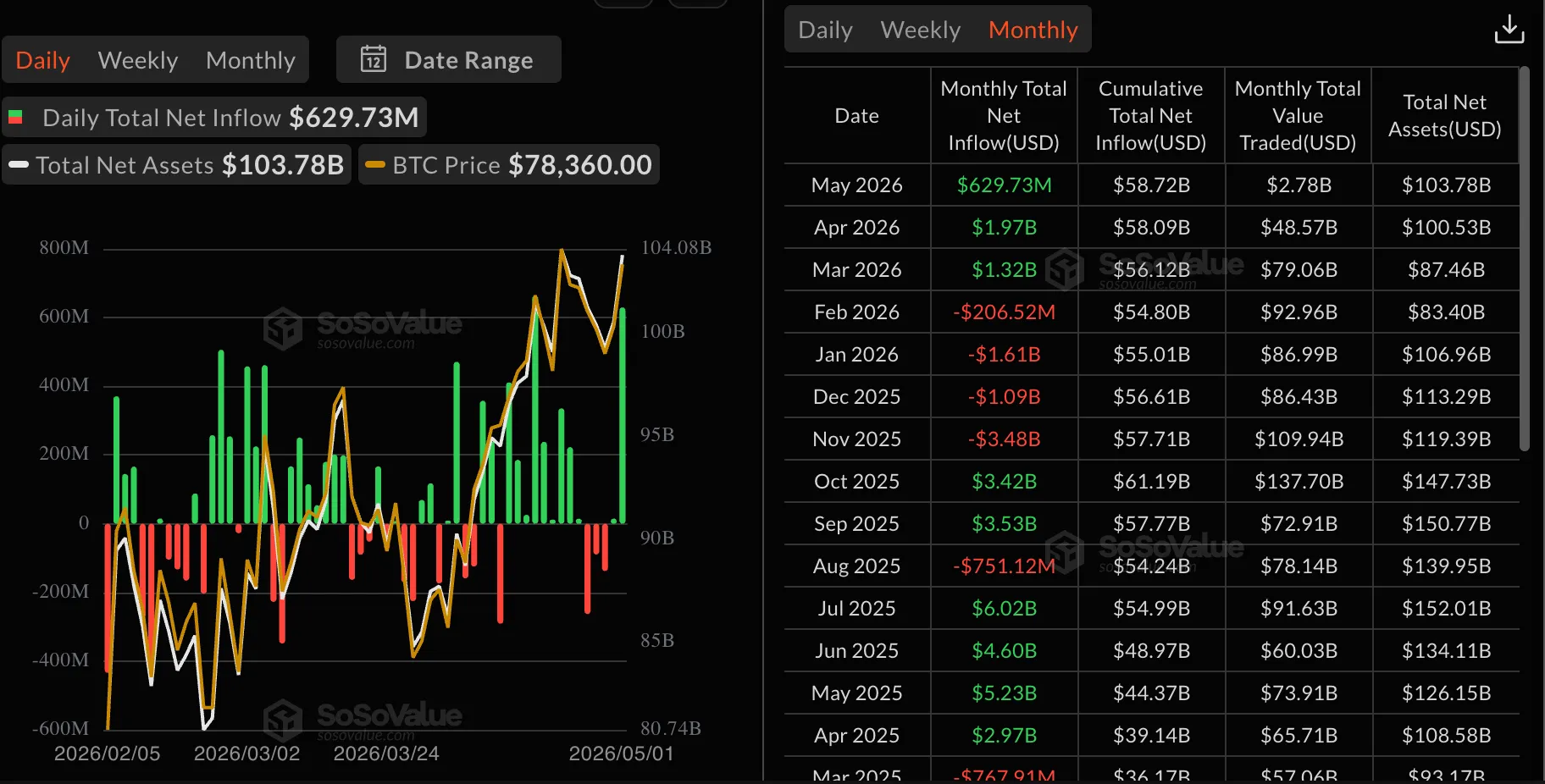Screen dimensions: 1545x784
Task: Select the Feb 2026 row date
Action: coord(856,312)
